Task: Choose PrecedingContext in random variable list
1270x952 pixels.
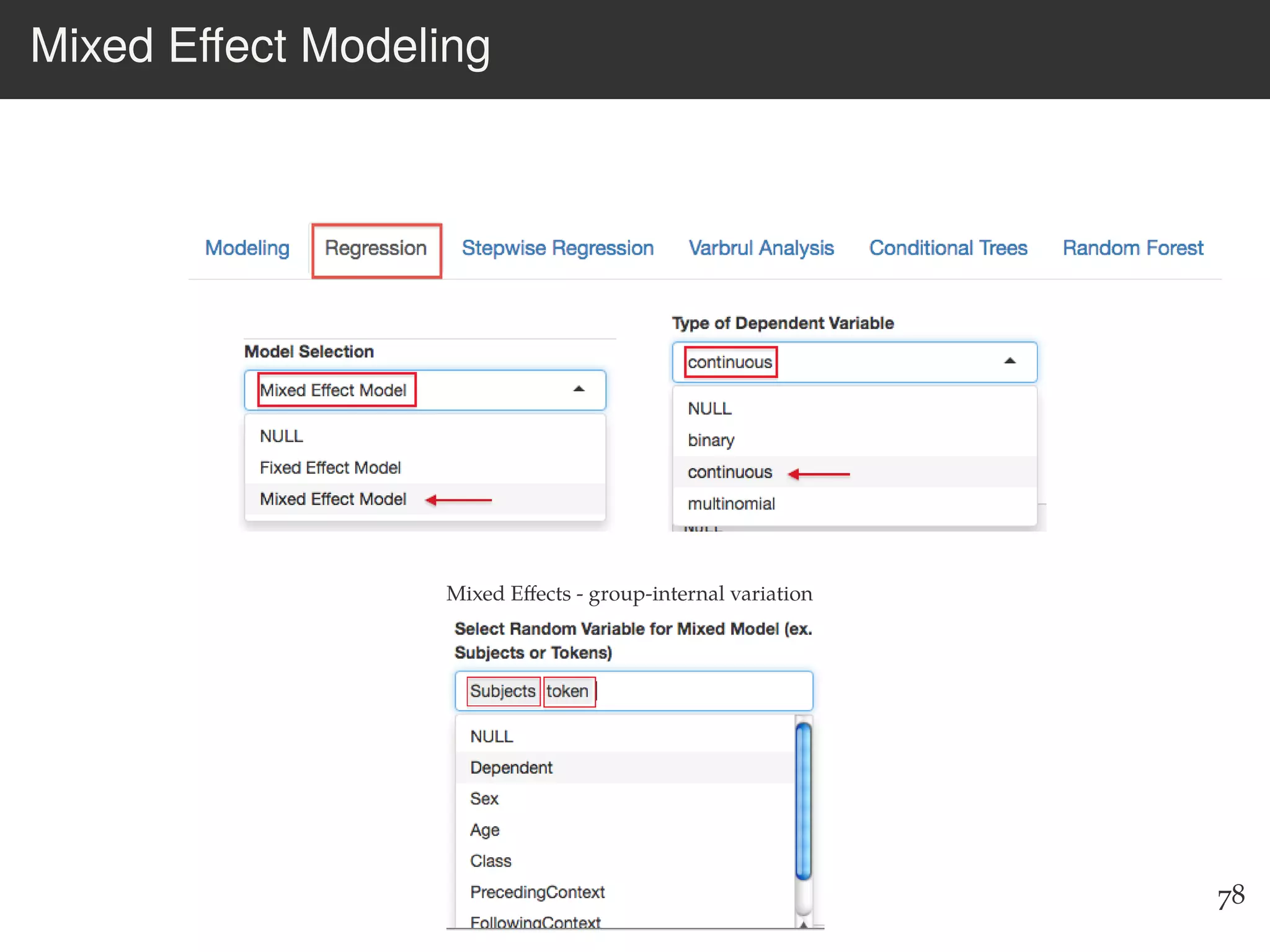Action: click(537, 892)
